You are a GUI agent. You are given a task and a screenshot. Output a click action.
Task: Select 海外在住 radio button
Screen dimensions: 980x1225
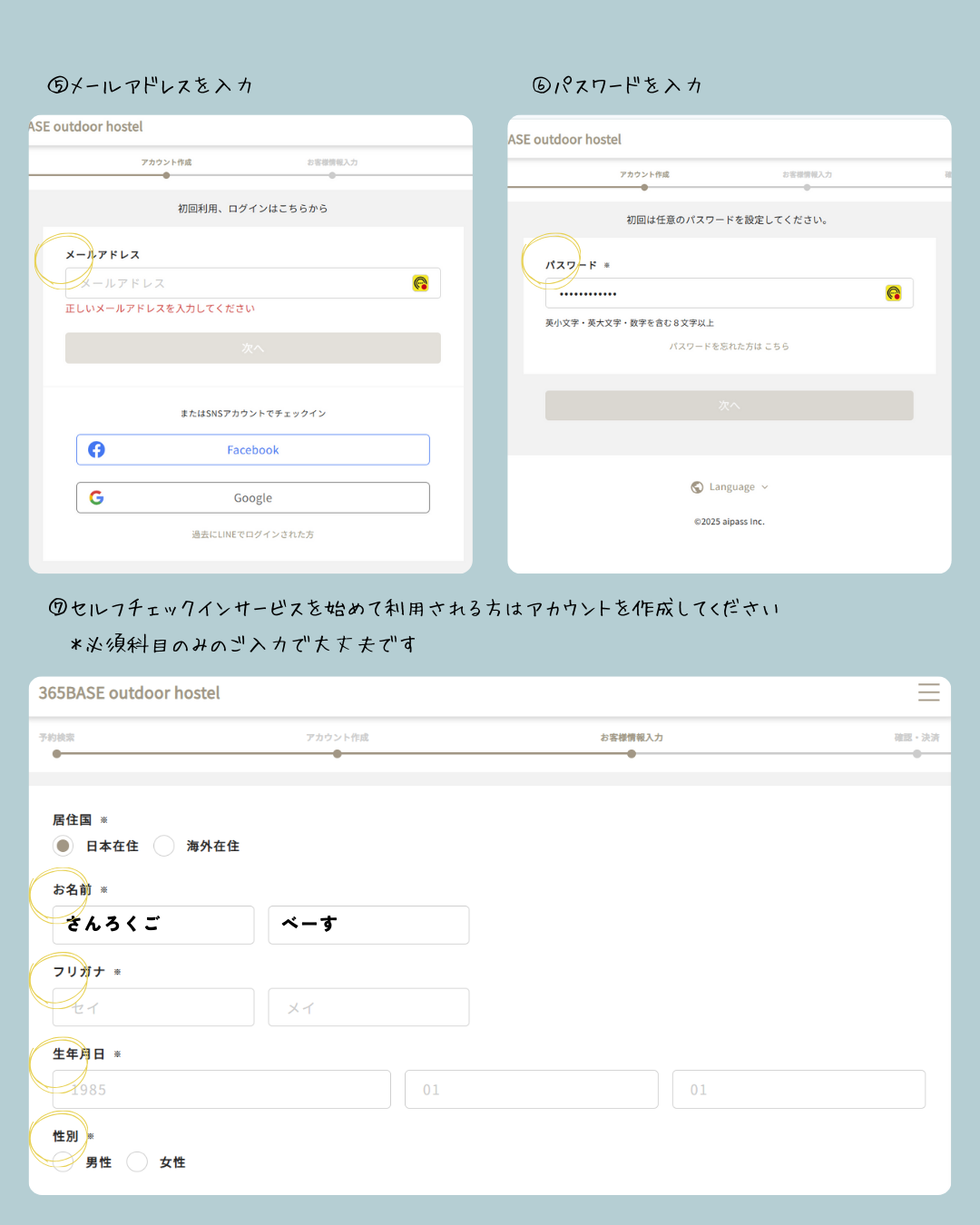pos(164,846)
